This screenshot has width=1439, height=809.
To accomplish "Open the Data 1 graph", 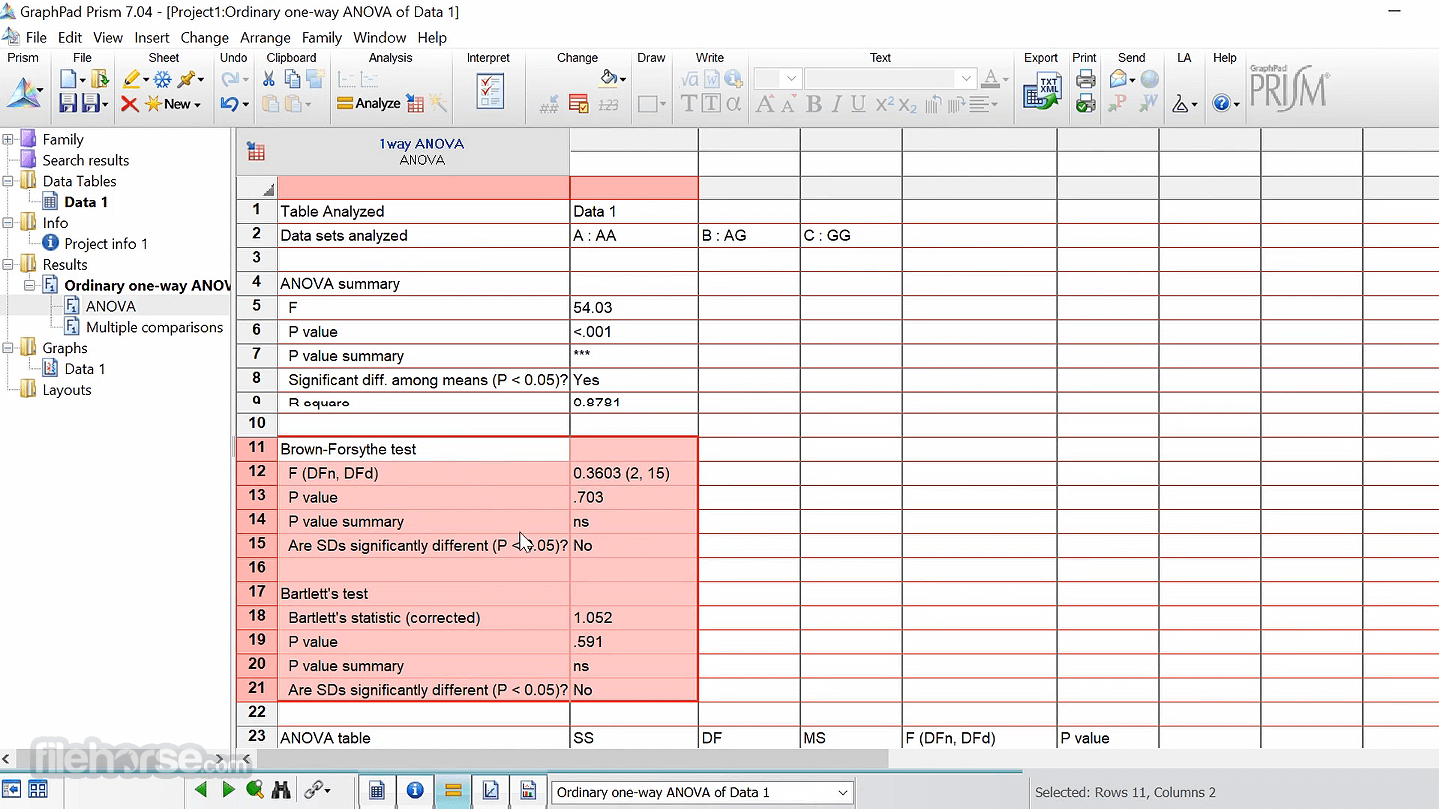I will pos(85,369).
